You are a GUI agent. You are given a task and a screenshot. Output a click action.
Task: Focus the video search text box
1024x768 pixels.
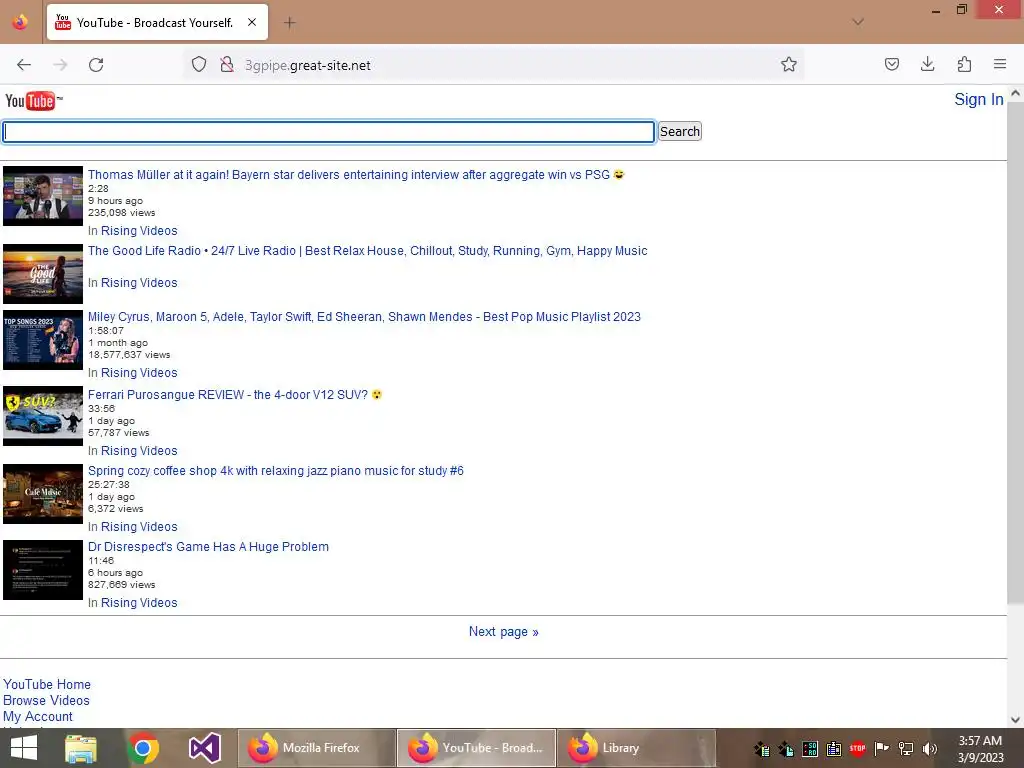tap(328, 132)
